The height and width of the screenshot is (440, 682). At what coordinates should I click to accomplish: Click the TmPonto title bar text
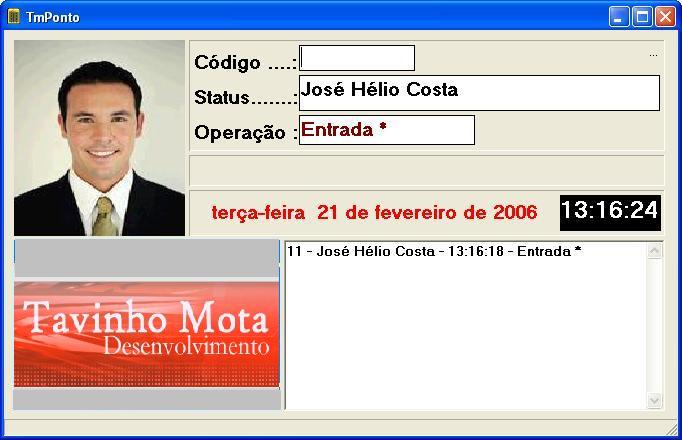tap(53, 17)
